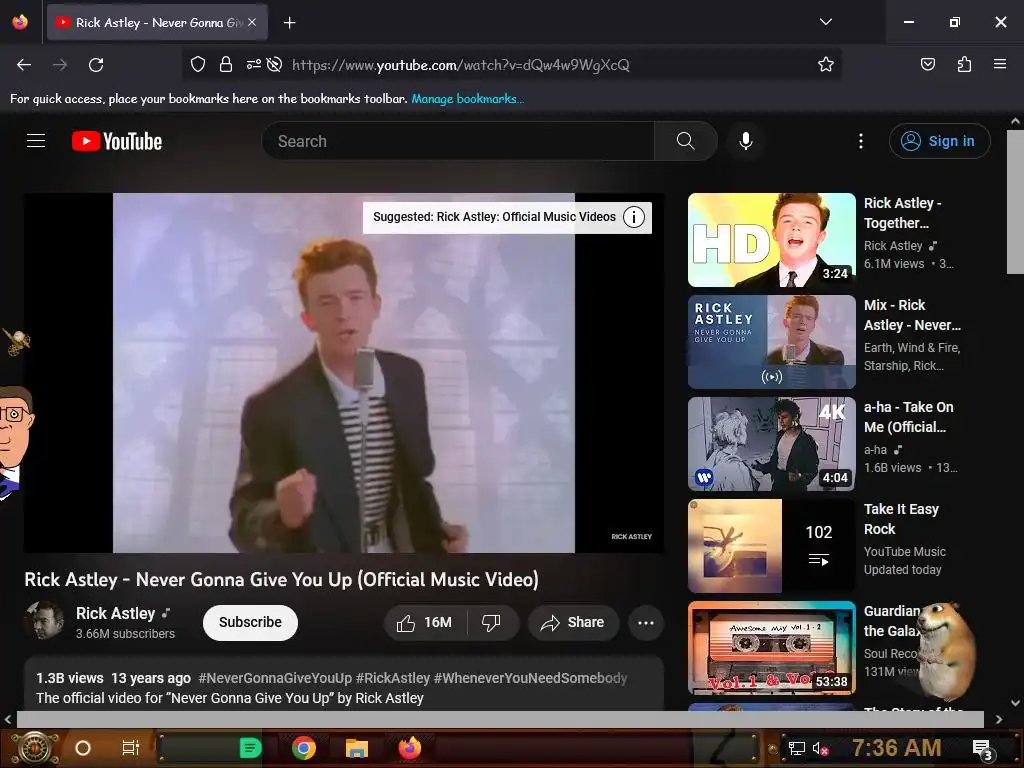Open the #NeverGonnaGiveYouUp hashtag
Screen dimensions: 1024x768
coord(275,678)
